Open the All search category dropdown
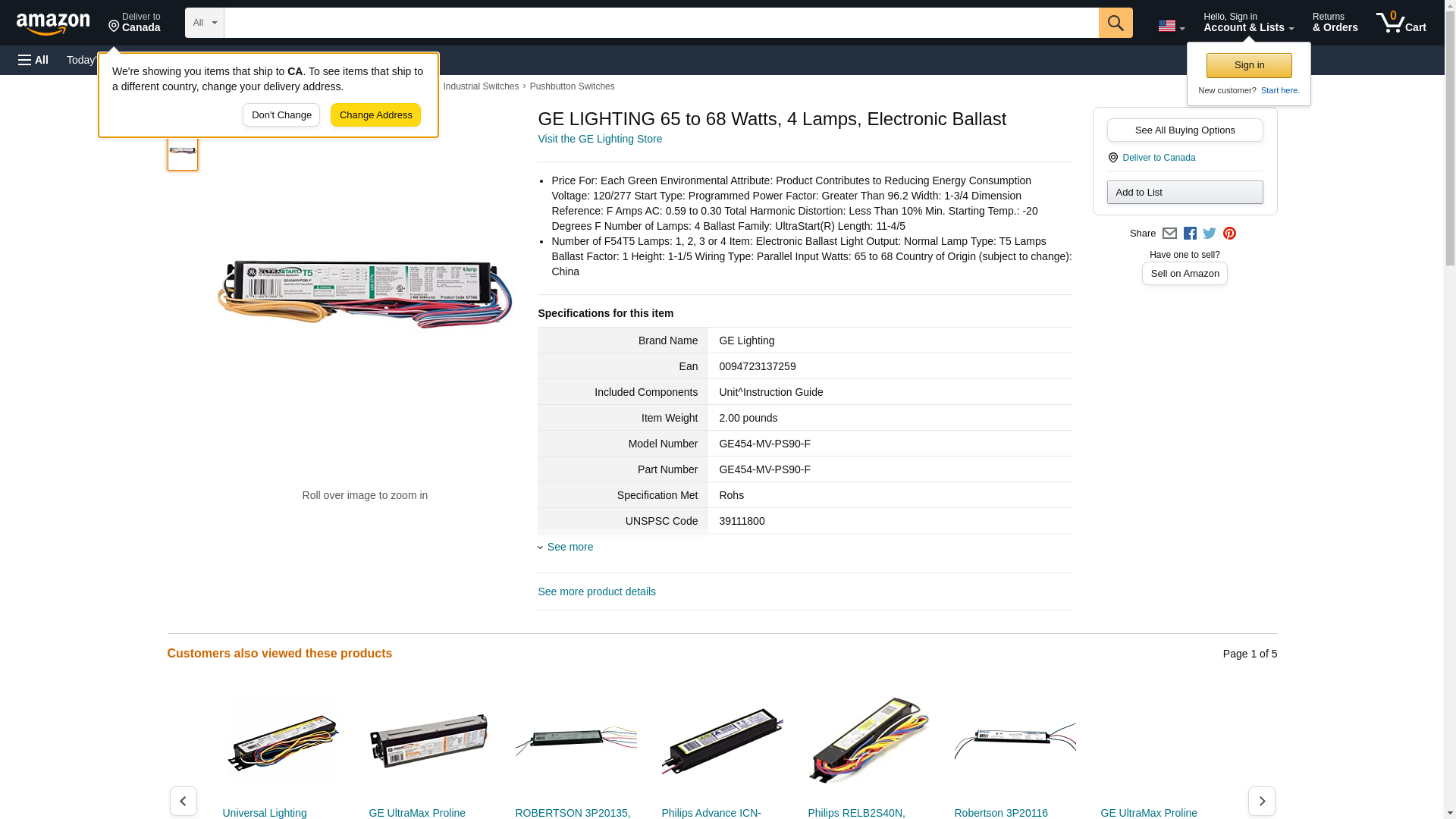1456x819 pixels. pyautogui.click(x=205, y=23)
